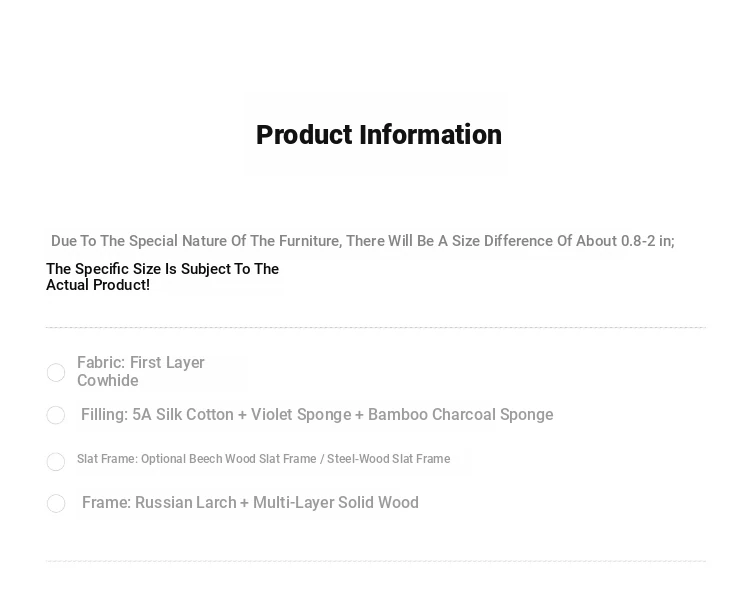Click the Product Information heading
This screenshot has height=591, width=750.
[378, 135]
